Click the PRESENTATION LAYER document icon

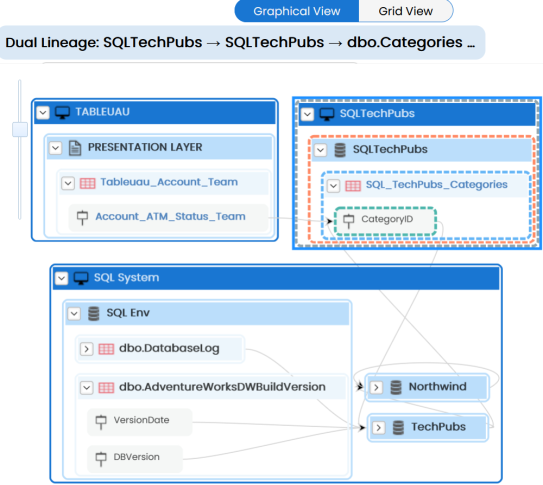pos(75,148)
